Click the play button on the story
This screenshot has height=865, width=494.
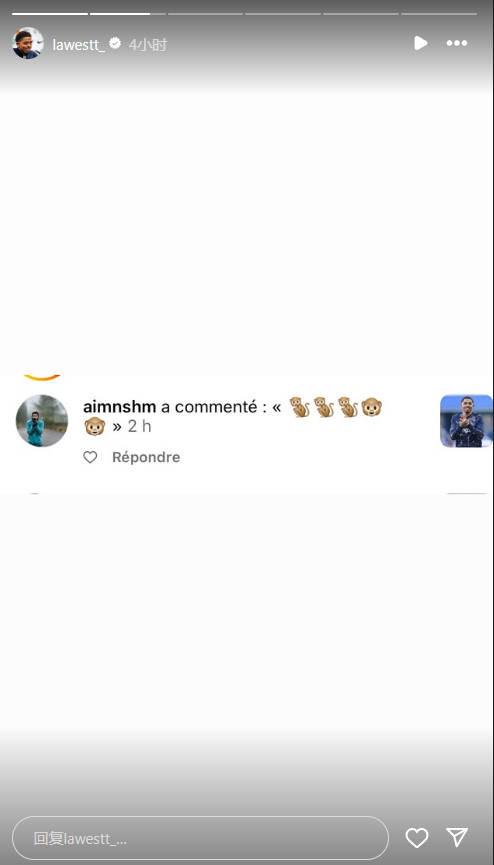click(421, 43)
